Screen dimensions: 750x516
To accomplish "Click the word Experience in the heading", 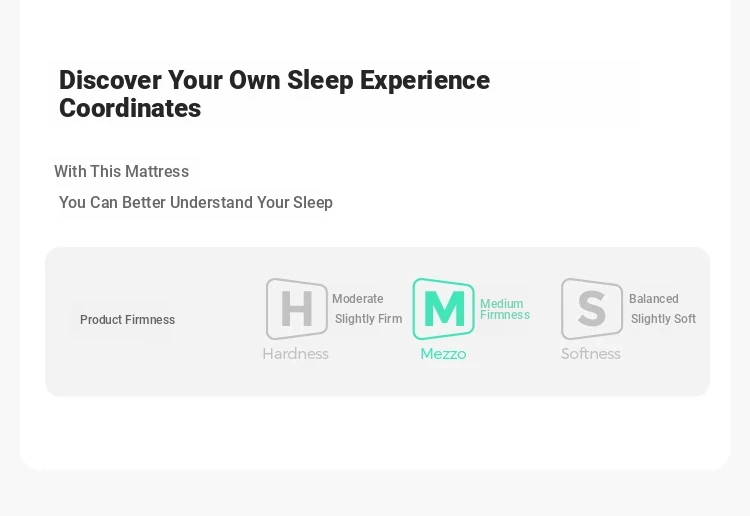I will click(x=425, y=80).
